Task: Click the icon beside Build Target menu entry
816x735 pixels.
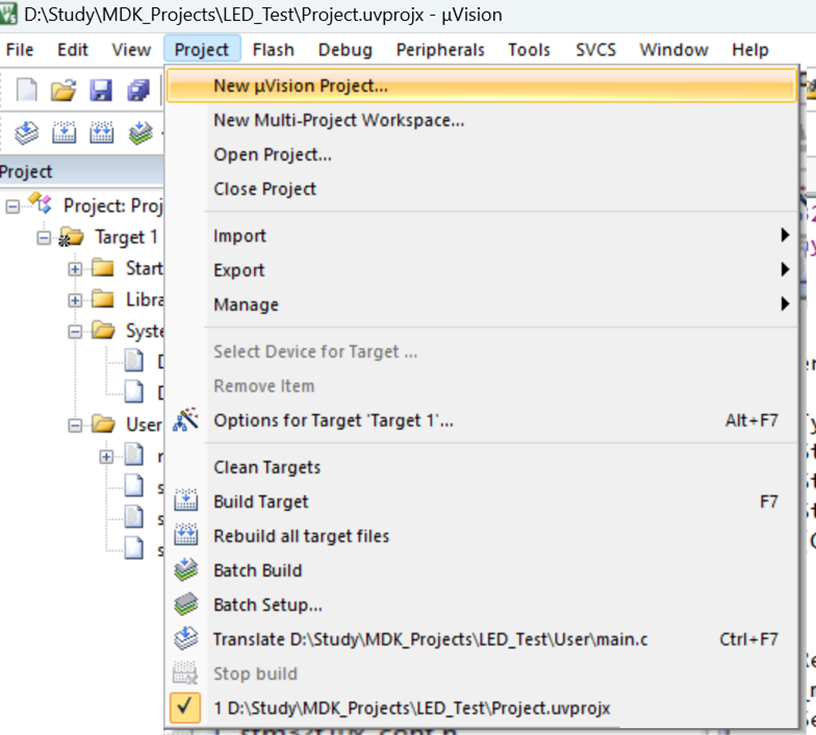Action: (x=186, y=500)
